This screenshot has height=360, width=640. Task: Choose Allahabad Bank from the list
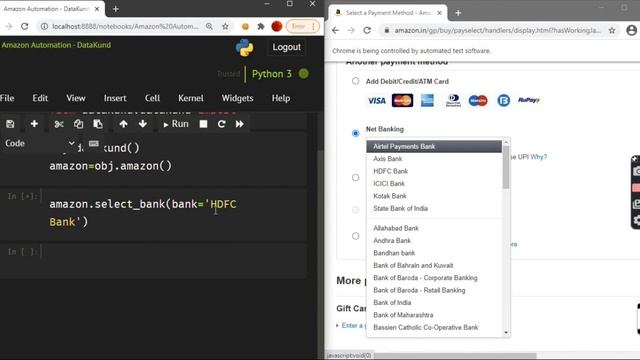coord(434,228)
